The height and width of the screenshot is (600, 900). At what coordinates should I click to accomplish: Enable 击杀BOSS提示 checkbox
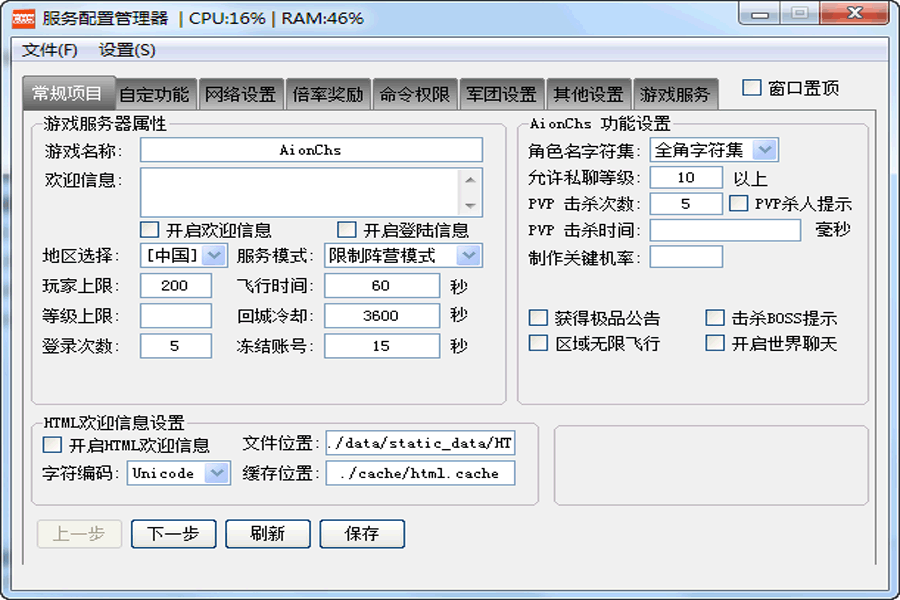[715, 318]
